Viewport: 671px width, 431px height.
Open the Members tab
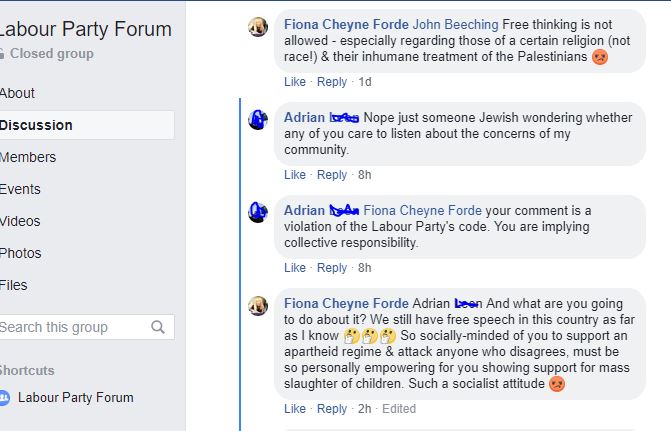(28, 157)
